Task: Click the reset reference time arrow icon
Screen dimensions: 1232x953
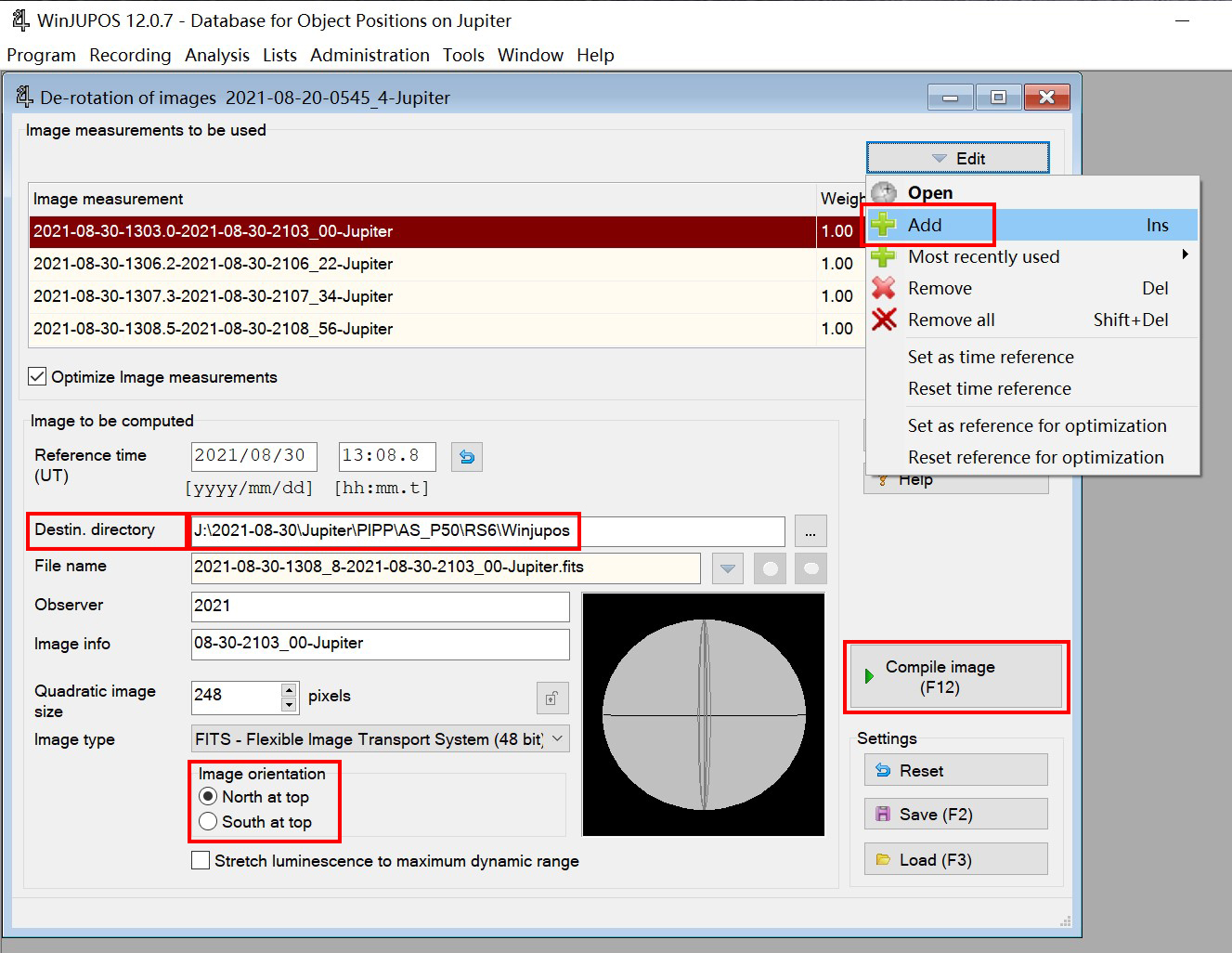Action: coord(467,457)
